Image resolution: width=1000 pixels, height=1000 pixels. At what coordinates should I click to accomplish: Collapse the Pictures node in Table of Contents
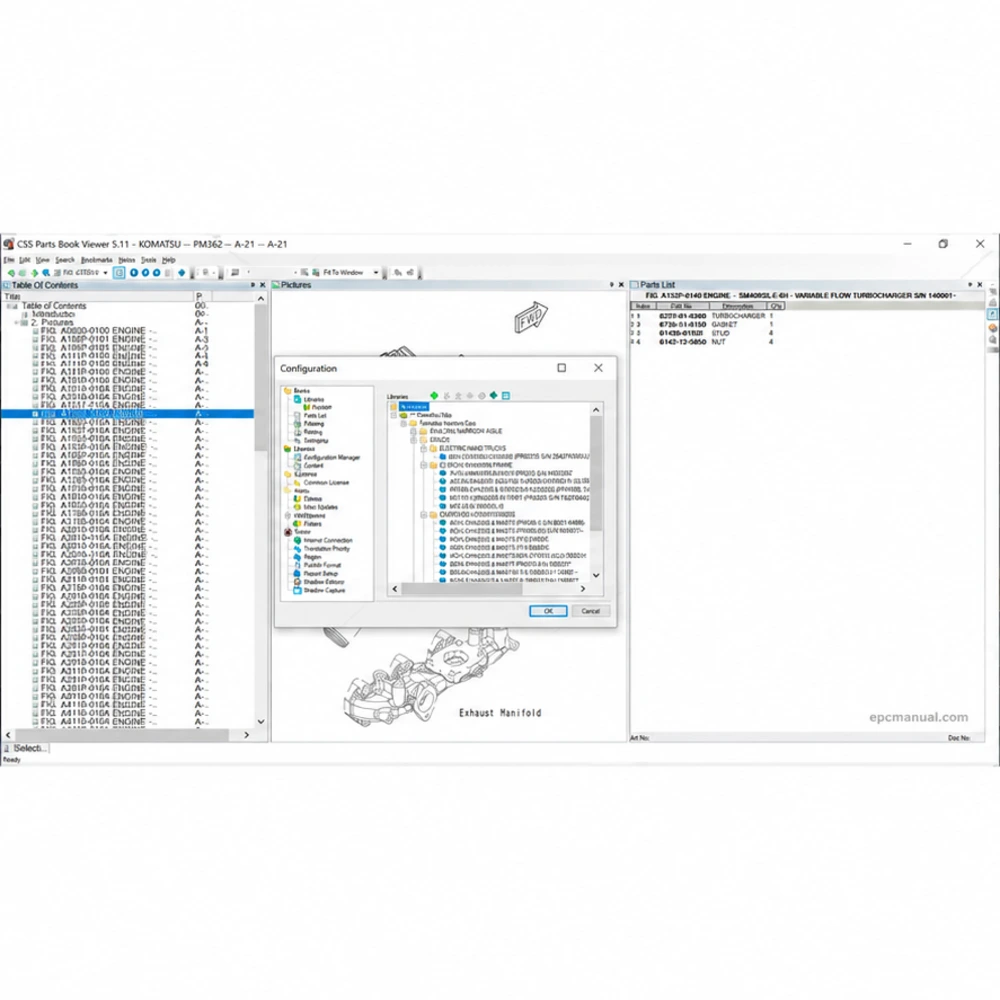[17, 323]
